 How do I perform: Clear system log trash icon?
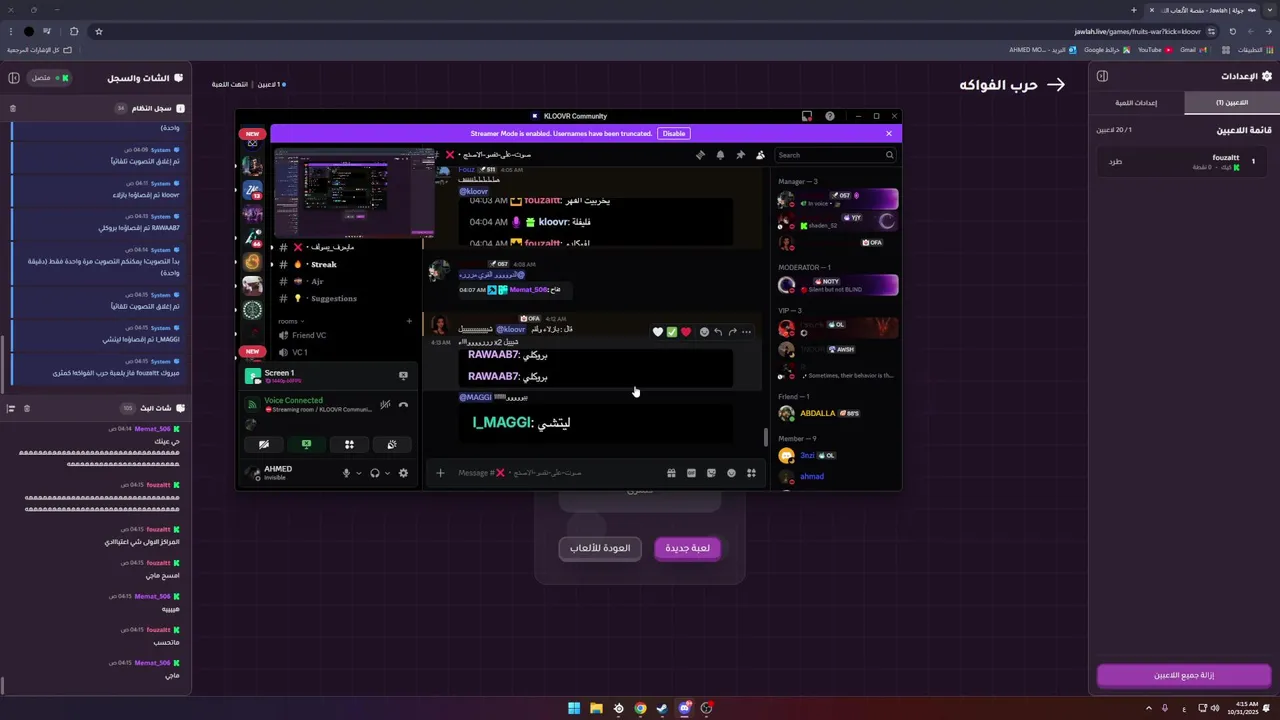click(x=13, y=108)
